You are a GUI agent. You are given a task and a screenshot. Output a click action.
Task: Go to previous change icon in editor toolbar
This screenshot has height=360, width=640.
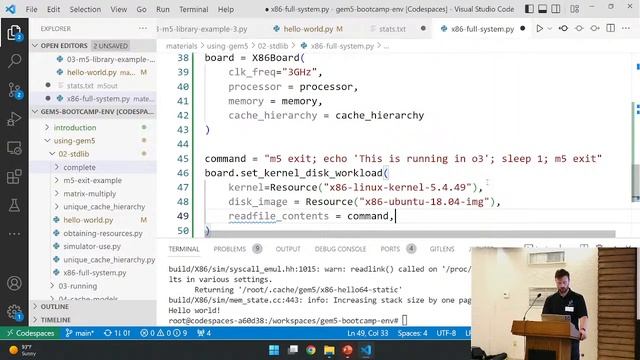(x=563, y=29)
